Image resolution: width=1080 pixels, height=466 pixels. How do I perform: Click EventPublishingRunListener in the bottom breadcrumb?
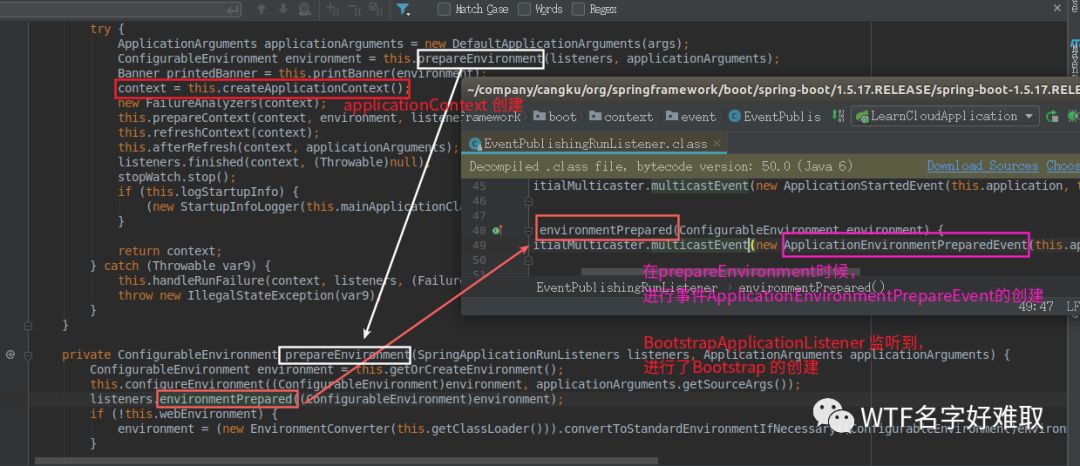627,288
